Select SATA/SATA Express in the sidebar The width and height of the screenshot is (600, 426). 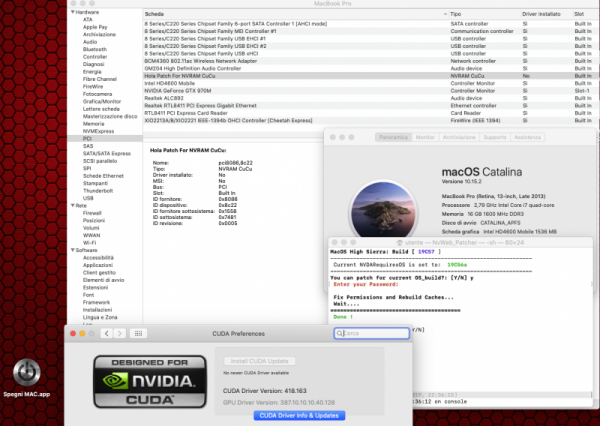click(107, 153)
